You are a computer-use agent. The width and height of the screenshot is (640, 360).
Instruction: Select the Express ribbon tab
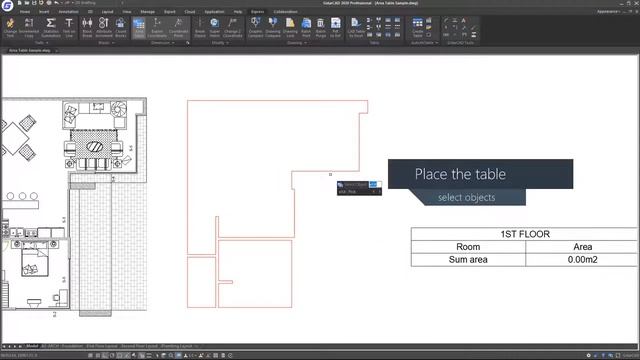click(258, 11)
